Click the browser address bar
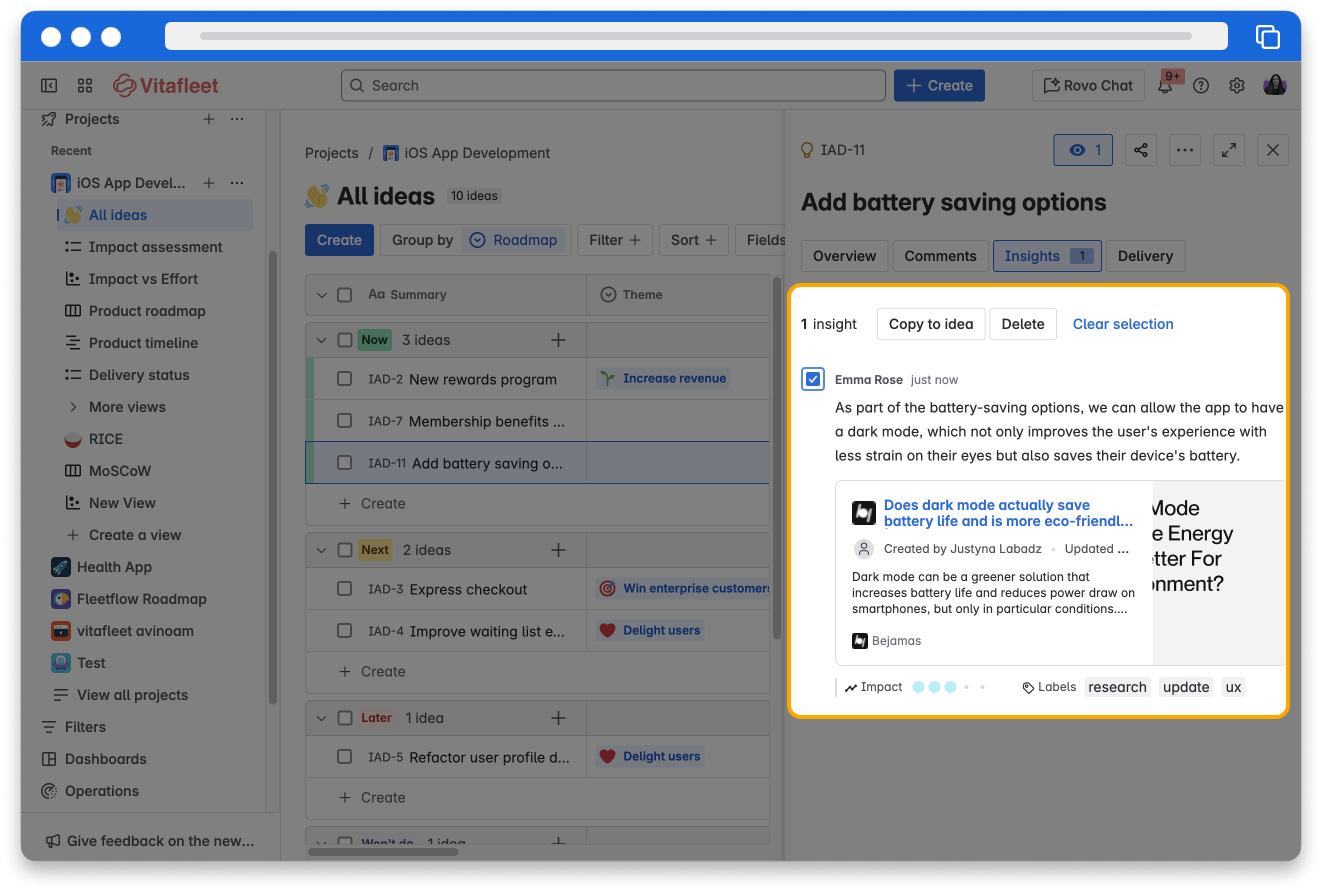Viewport: 1322px width, 892px height. [696, 36]
